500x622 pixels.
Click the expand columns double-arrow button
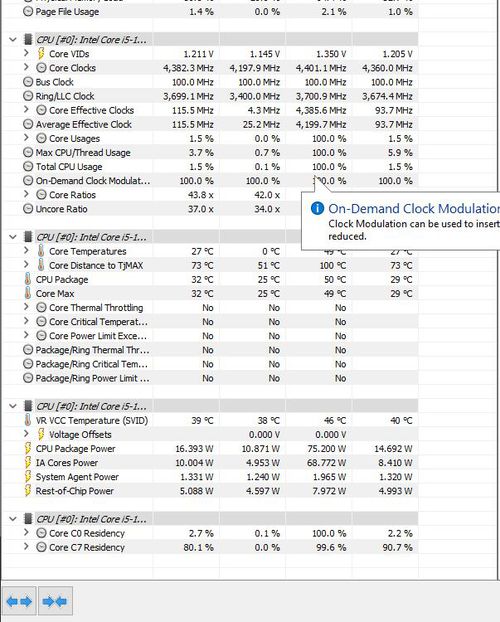coord(19,601)
